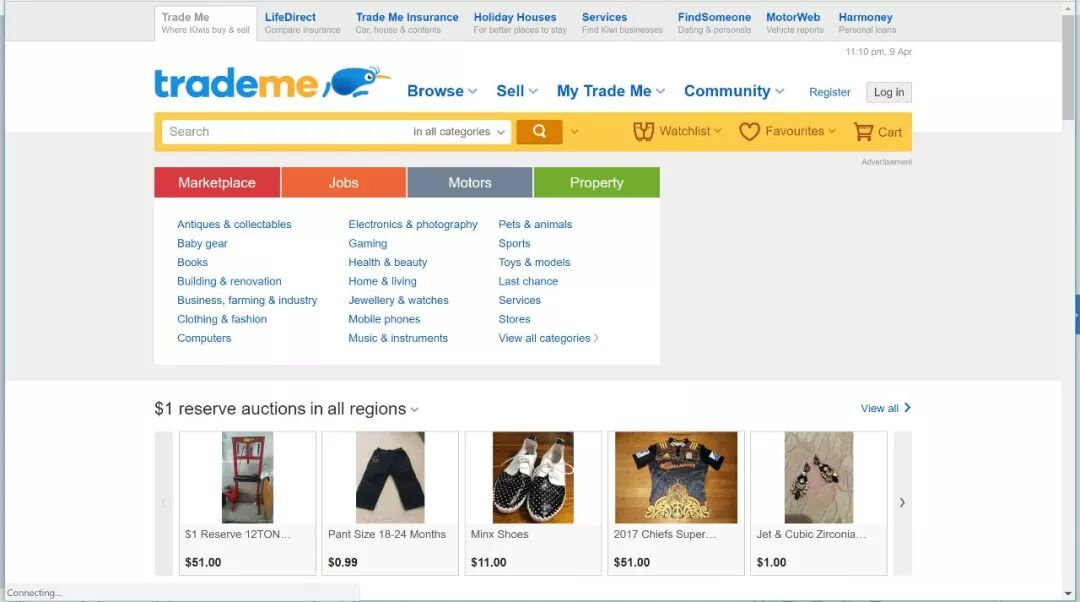Advance carousel with right arrow
The height and width of the screenshot is (602, 1080).
coord(902,503)
